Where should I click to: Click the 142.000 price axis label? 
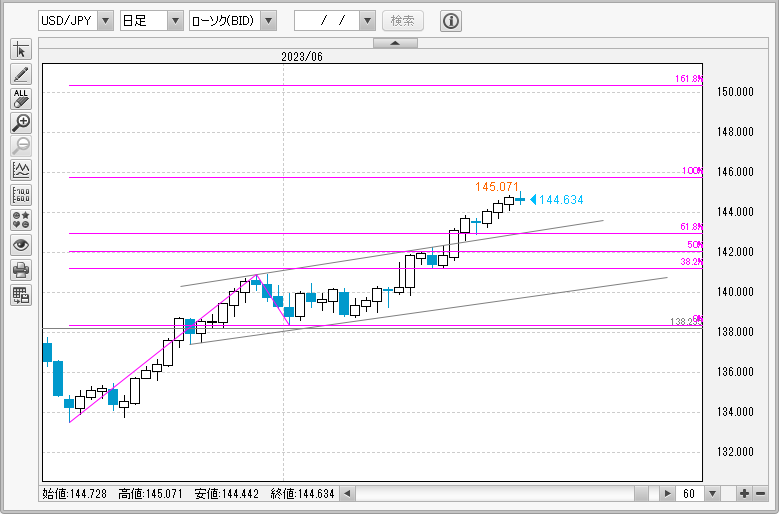pos(735,252)
